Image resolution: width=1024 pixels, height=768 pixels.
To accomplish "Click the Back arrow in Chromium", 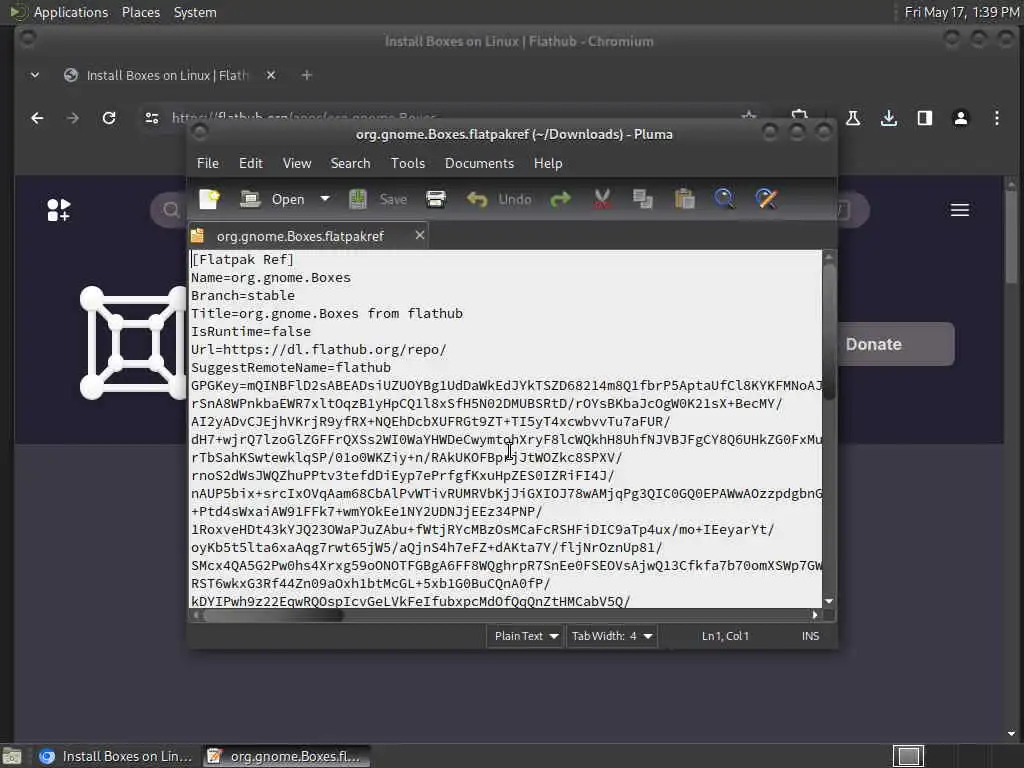I will tap(37, 118).
